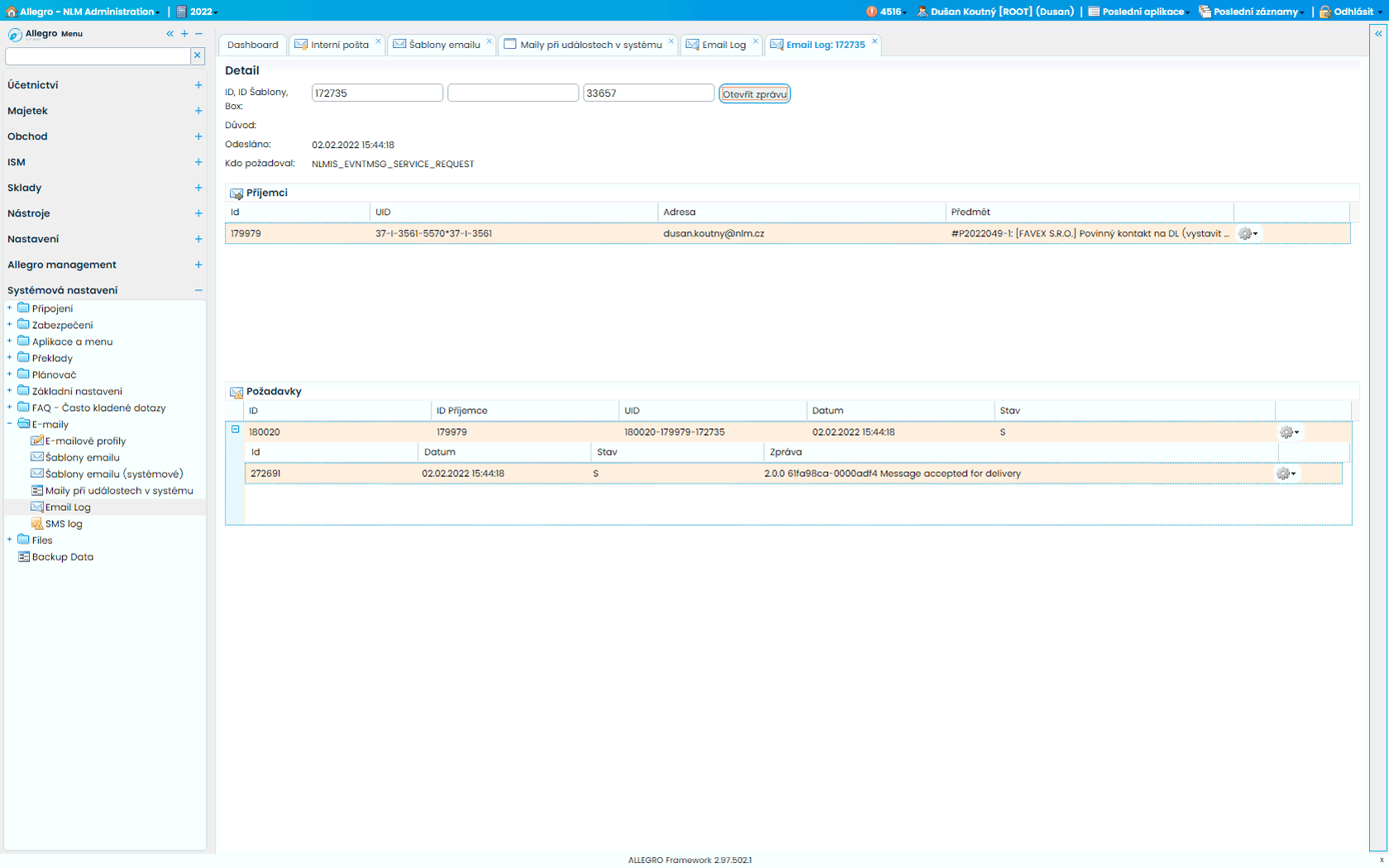Open E-mailové profily in the tree
The height and width of the screenshot is (868, 1389).
pyautogui.click(x=85, y=441)
